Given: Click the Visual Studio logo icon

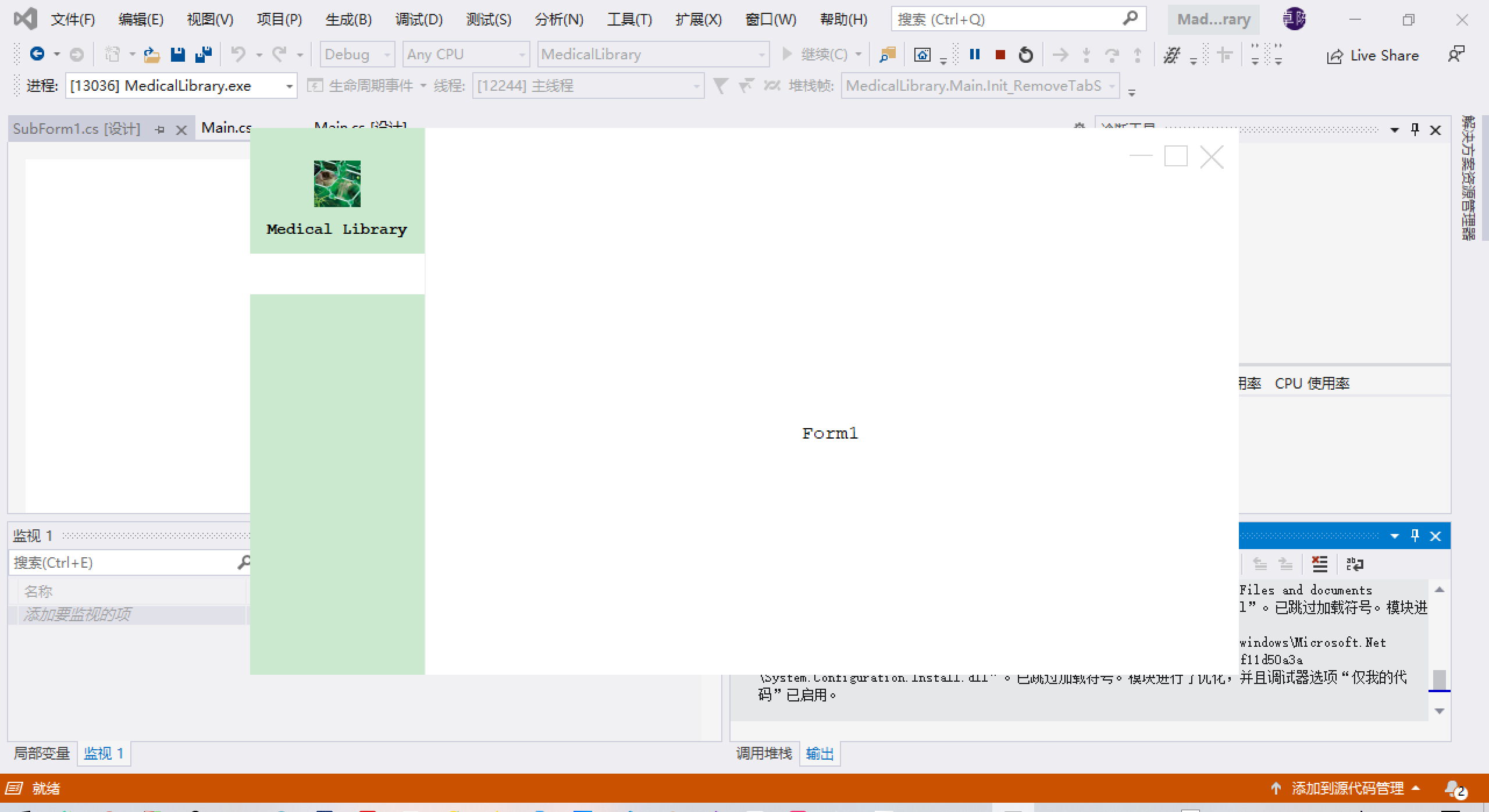Looking at the screenshot, I should (25, 19).
